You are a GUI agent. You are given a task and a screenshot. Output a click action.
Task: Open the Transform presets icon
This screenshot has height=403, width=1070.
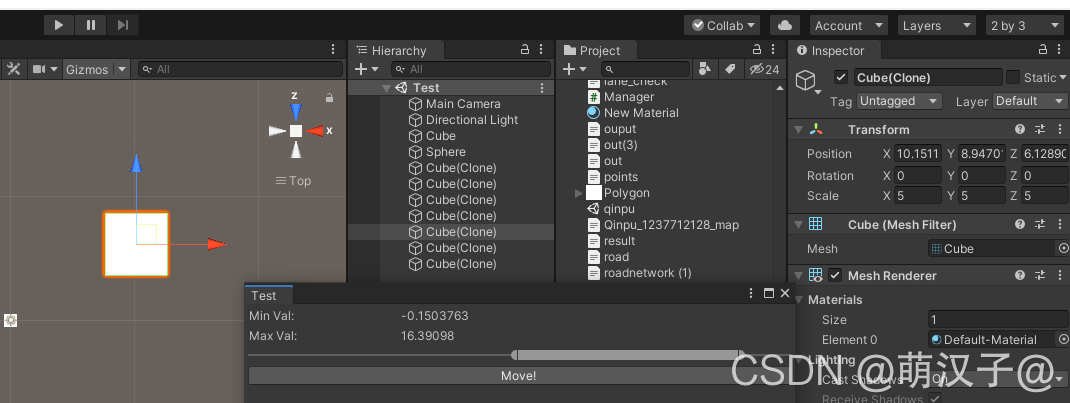(x=1040, y=129)
